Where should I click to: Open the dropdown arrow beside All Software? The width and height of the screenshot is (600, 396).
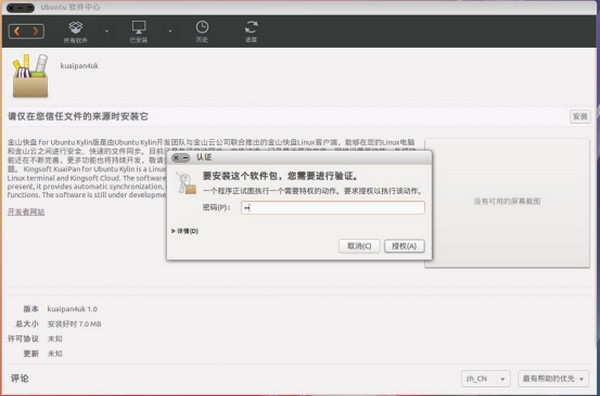coord(107,31)
